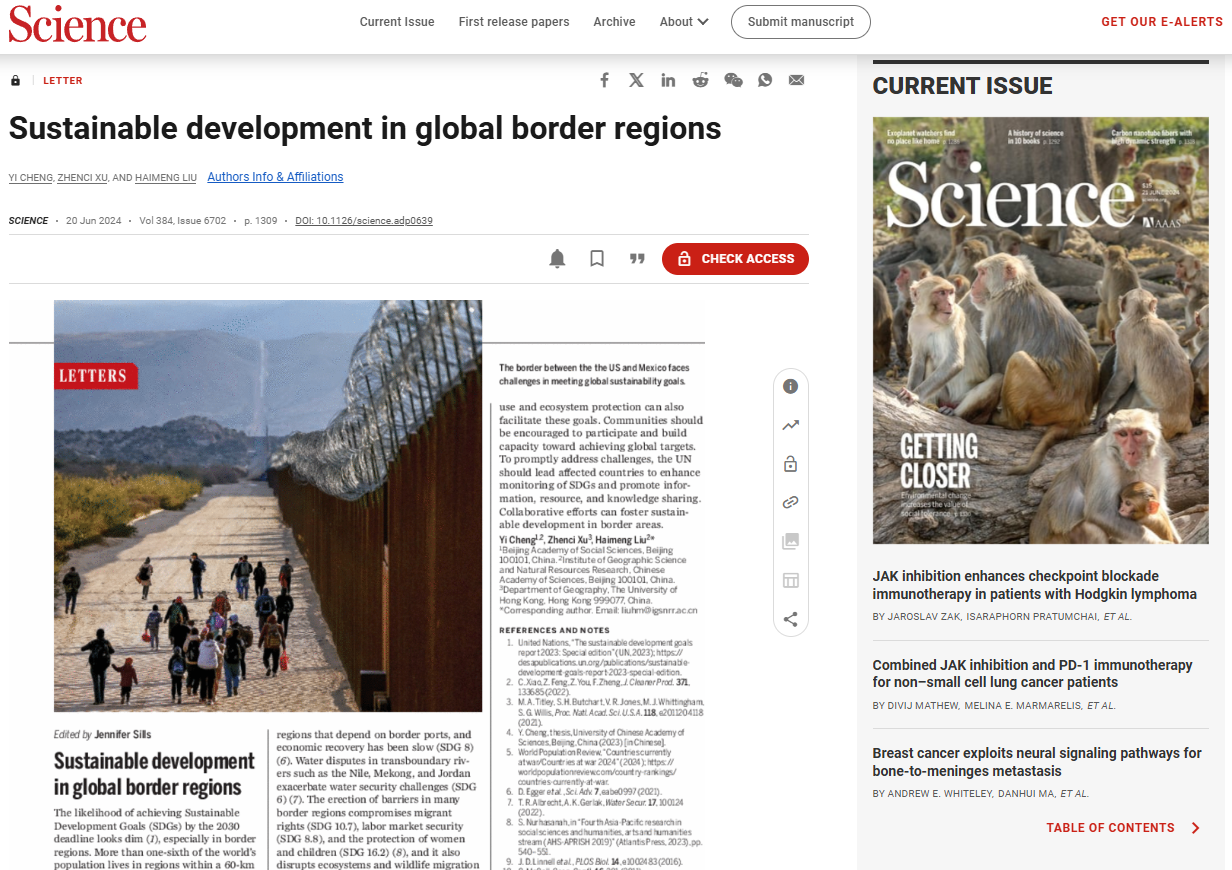Expand the About dropdown menu
Screen dimensions: 1232x870
tap(684, 22)
